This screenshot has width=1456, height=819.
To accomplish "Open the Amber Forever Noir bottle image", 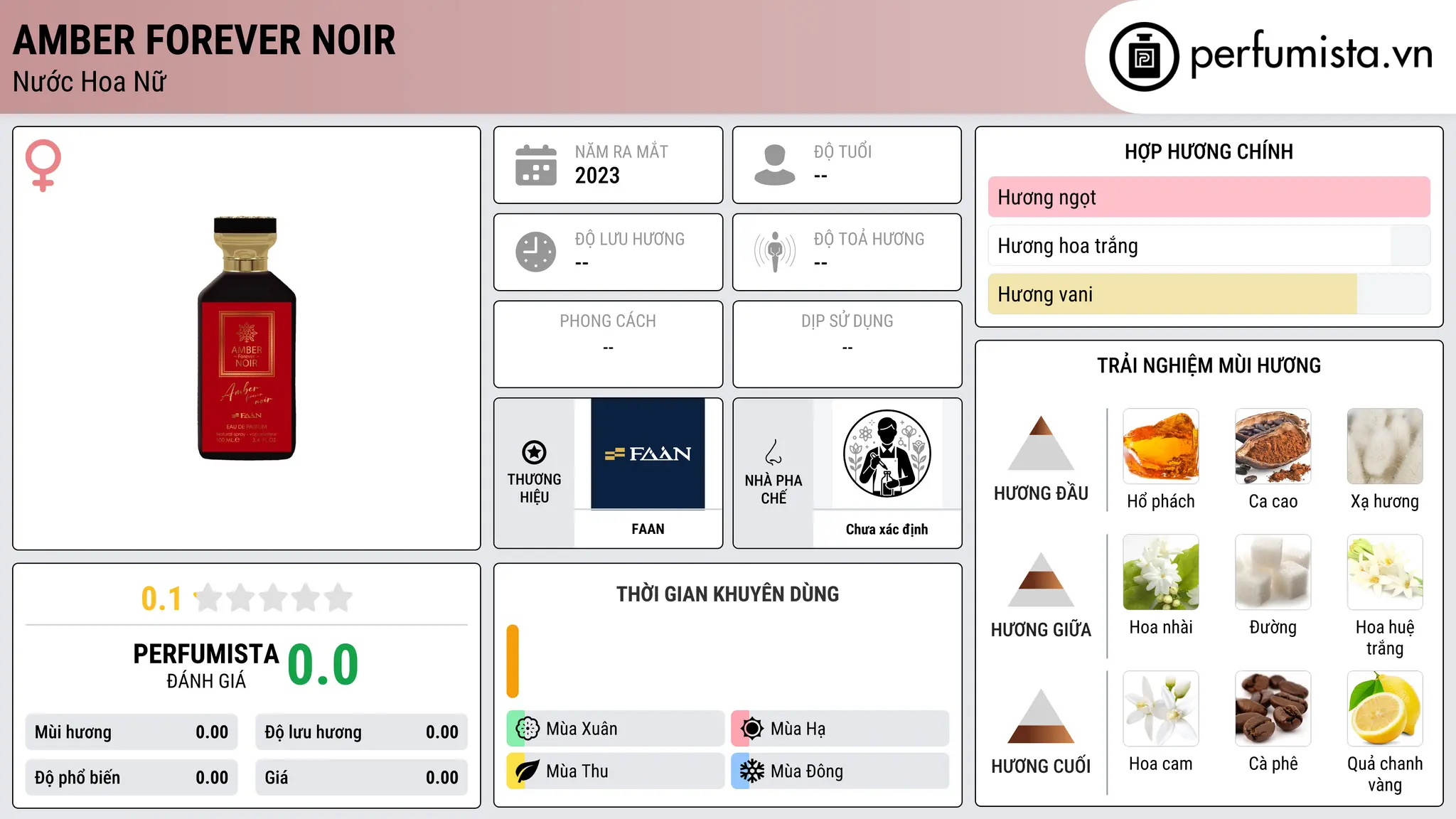I will pyautogui.click(x=247, y=338).
